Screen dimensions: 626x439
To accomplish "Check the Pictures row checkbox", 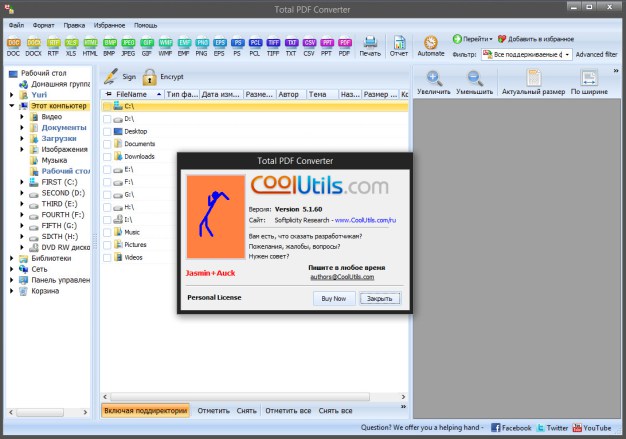I will pos(107,245).
